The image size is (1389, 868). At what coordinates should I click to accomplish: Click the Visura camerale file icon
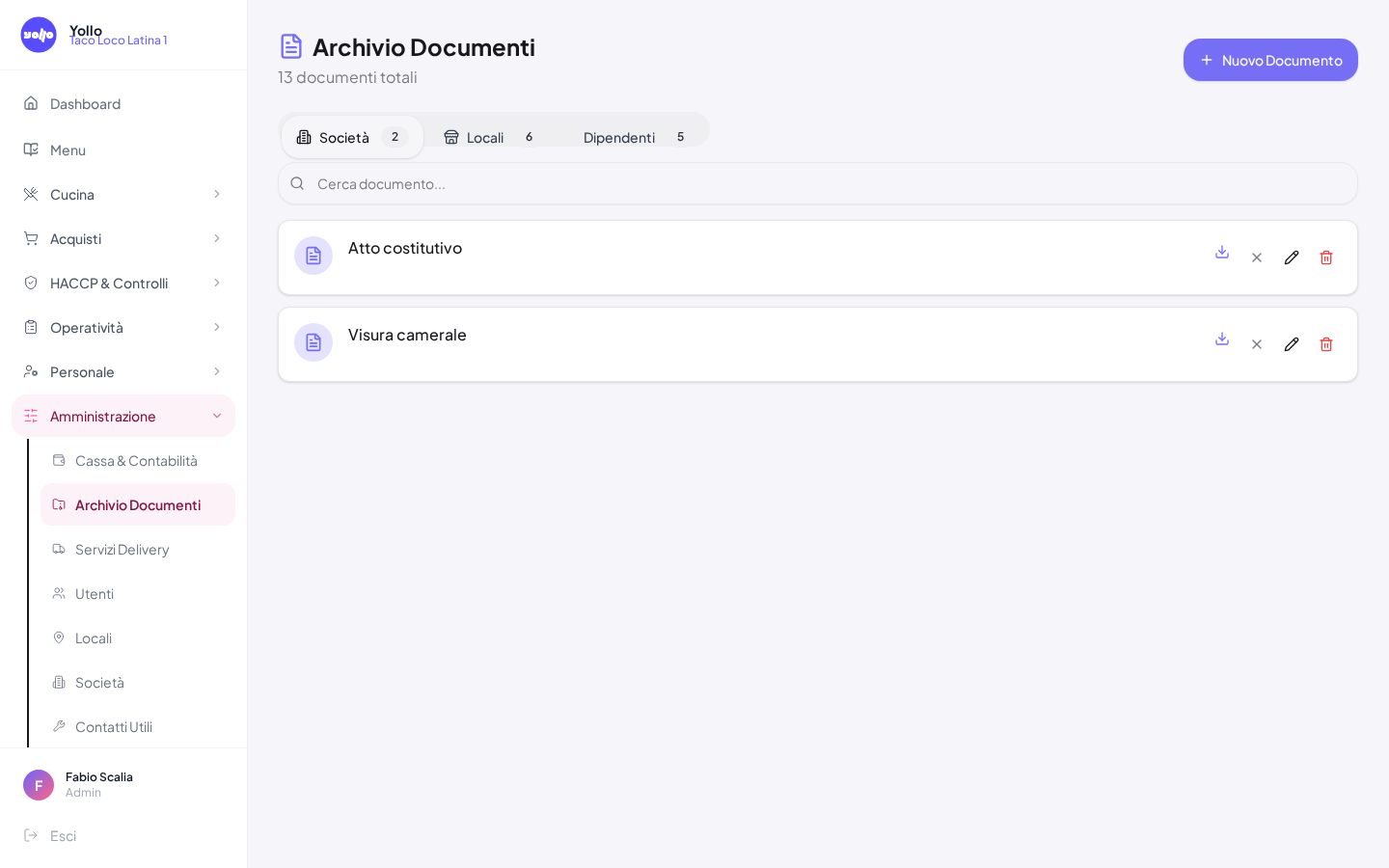tap(313, 342)
